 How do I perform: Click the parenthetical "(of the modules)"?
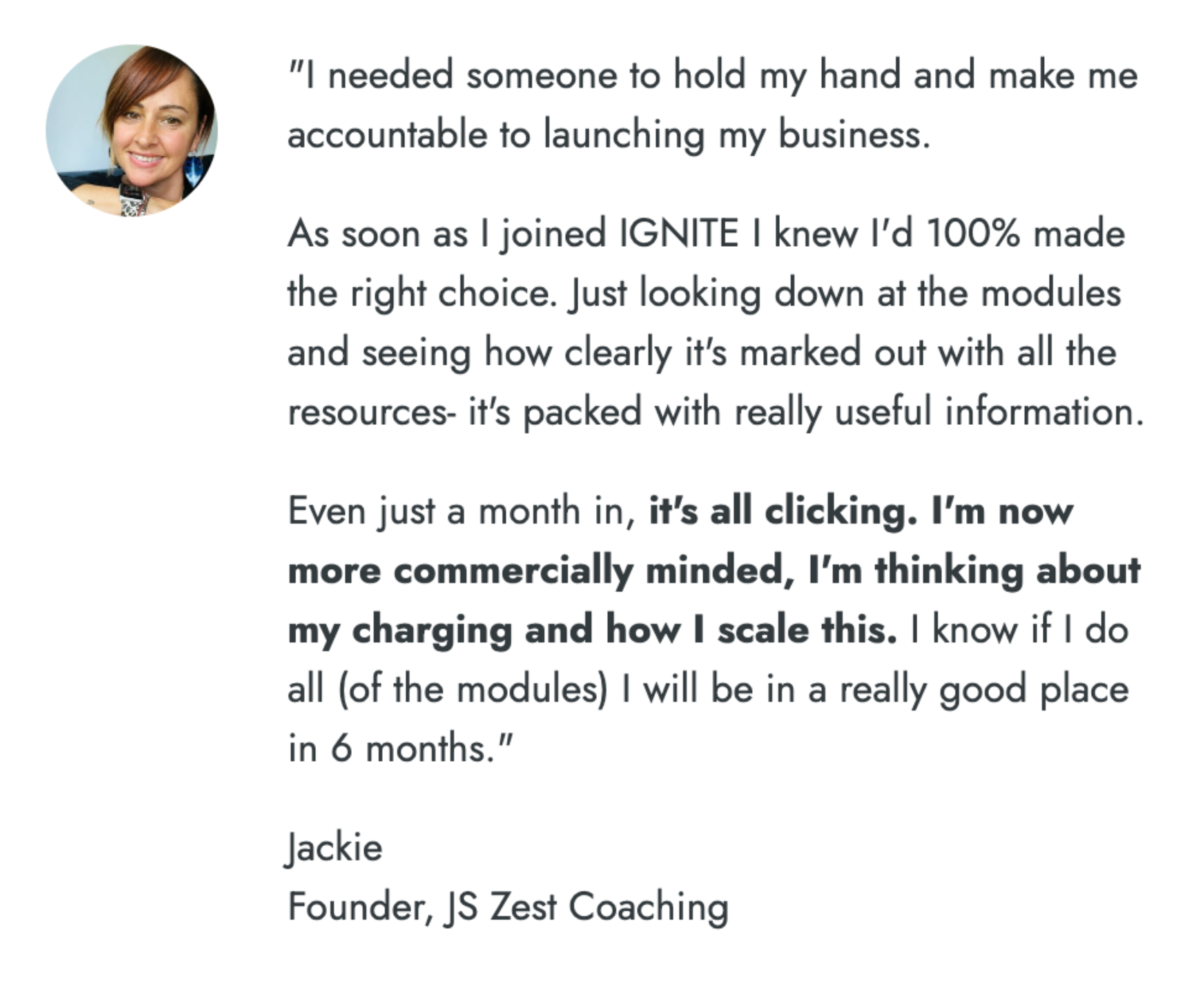(473, 689)
